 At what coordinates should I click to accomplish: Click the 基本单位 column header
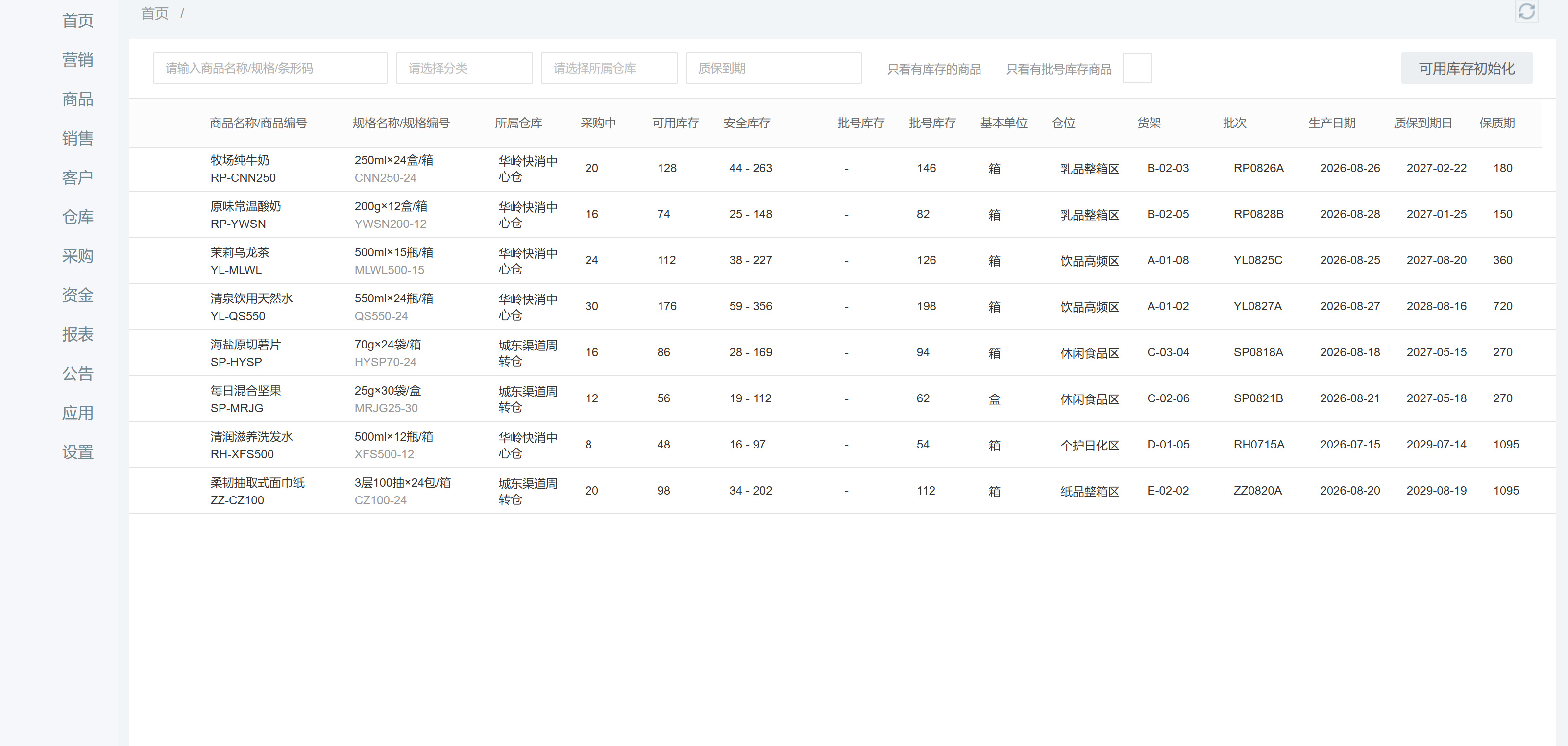tap(1004, 123)
